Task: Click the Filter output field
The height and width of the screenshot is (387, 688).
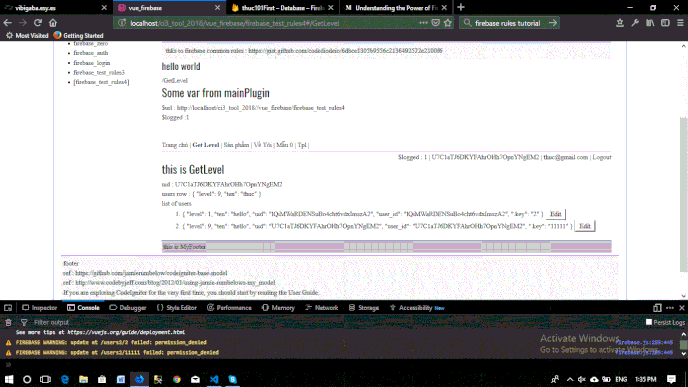Action: click(x=51, y=322)
